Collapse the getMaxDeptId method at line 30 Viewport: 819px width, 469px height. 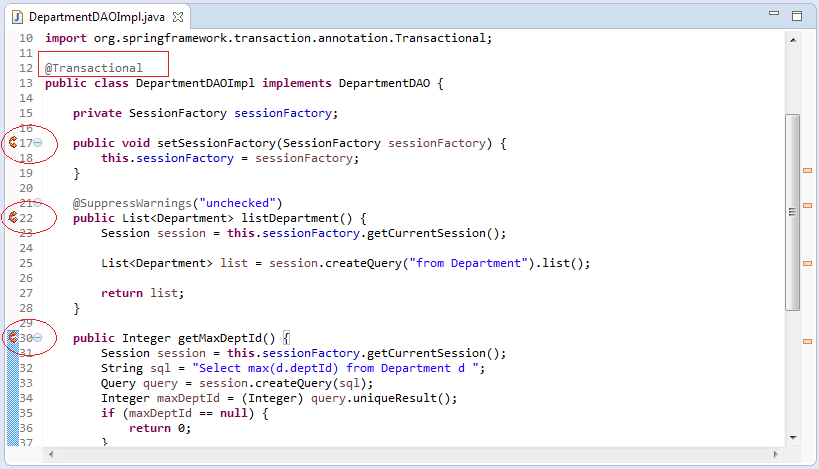click(38, 338)
